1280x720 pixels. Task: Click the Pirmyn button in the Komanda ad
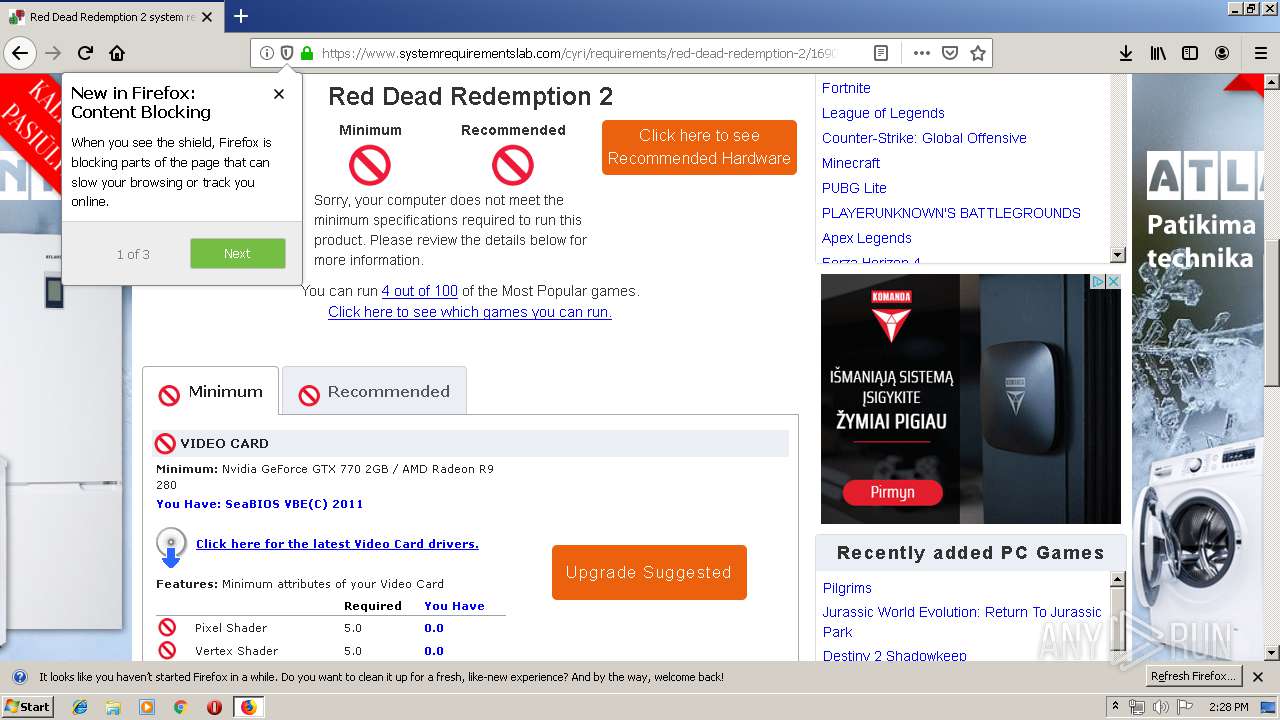892,492
